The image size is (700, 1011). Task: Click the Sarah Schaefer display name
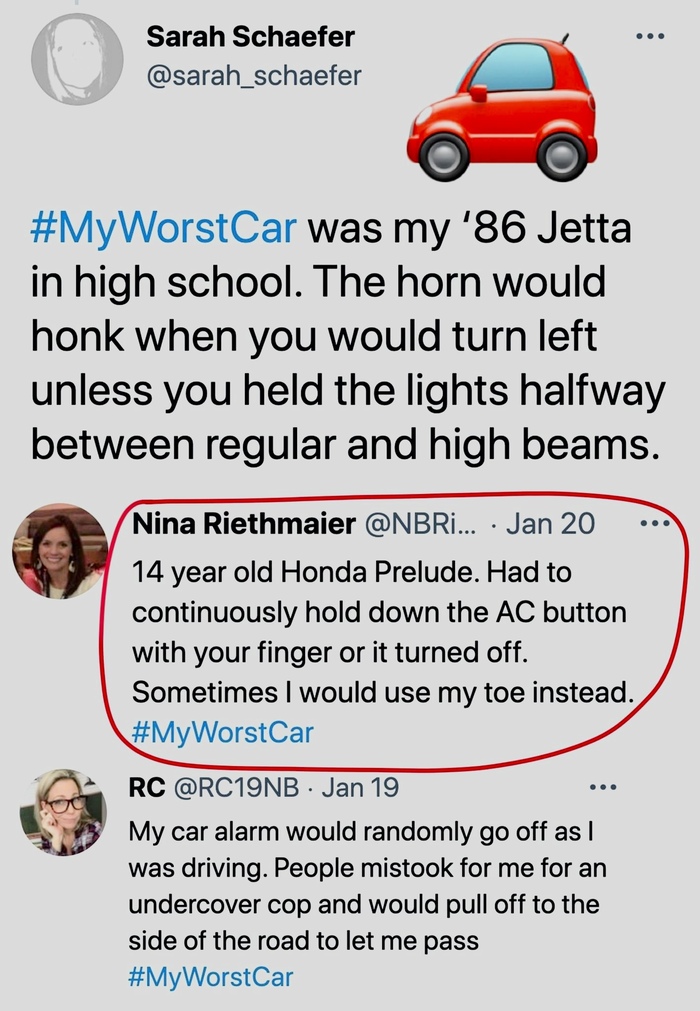coord(250,37)
